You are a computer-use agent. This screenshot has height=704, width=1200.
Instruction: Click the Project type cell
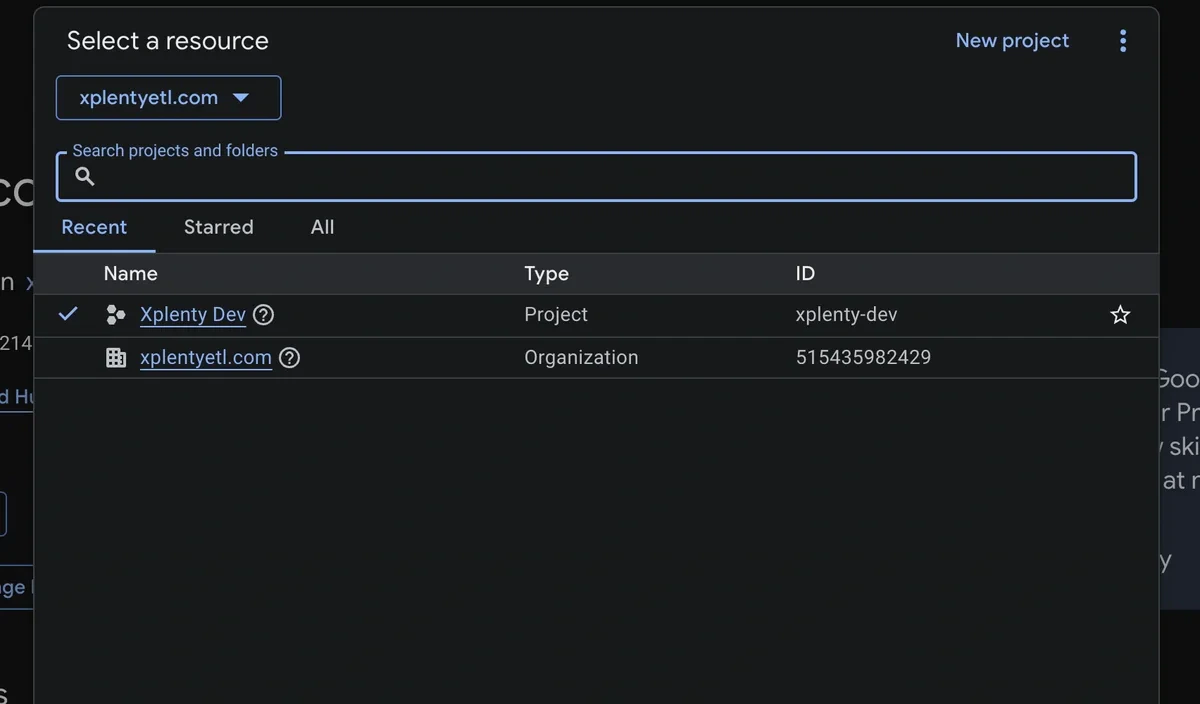tap(556, 315)
